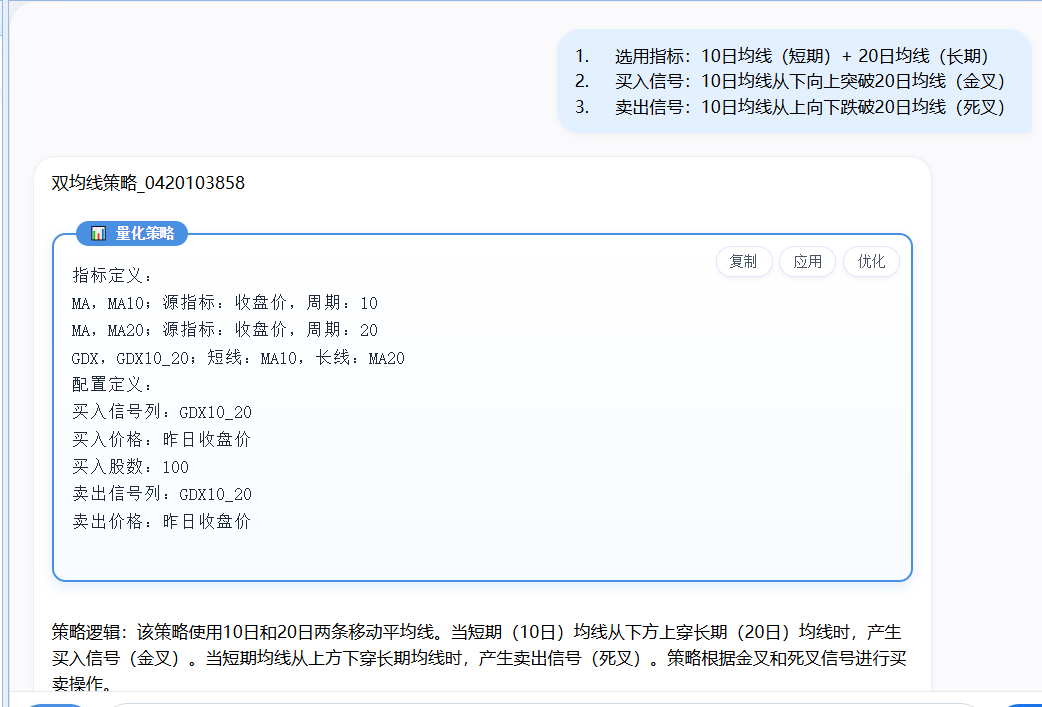Image resolution: width=1042 pixels, height=707 pixels.
Task: Click text 卖出信号列：GDX10_20
Action: tap(162, 494)
